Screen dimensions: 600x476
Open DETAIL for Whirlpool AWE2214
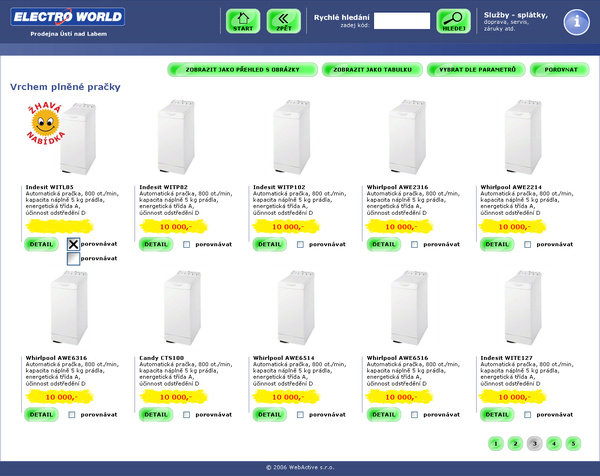497,244
